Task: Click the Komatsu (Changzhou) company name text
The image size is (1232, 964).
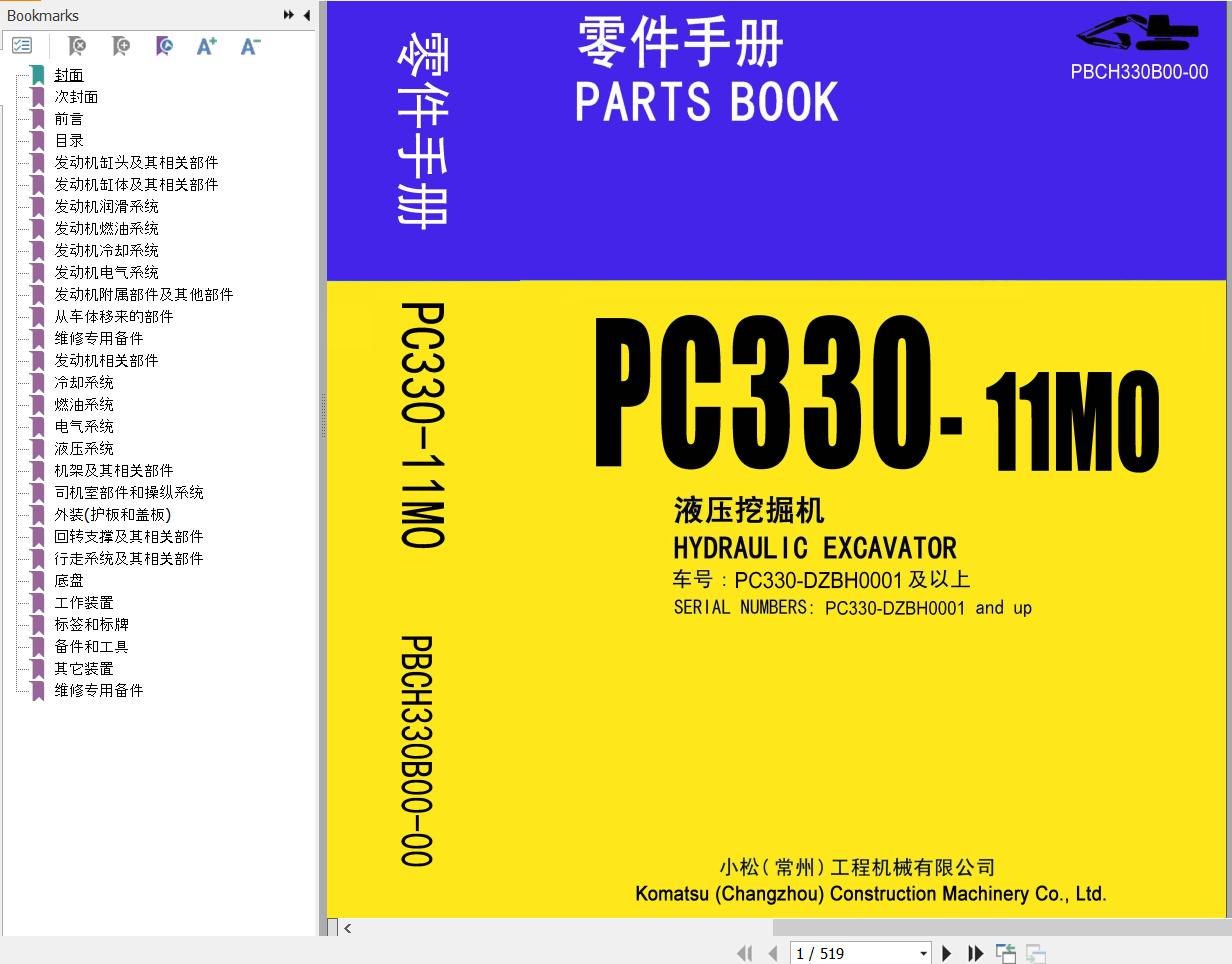Action: [x=871, y=894]
